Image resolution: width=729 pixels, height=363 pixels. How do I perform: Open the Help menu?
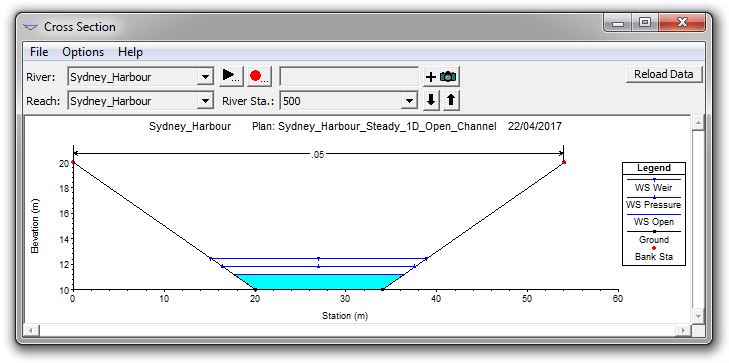130,52
